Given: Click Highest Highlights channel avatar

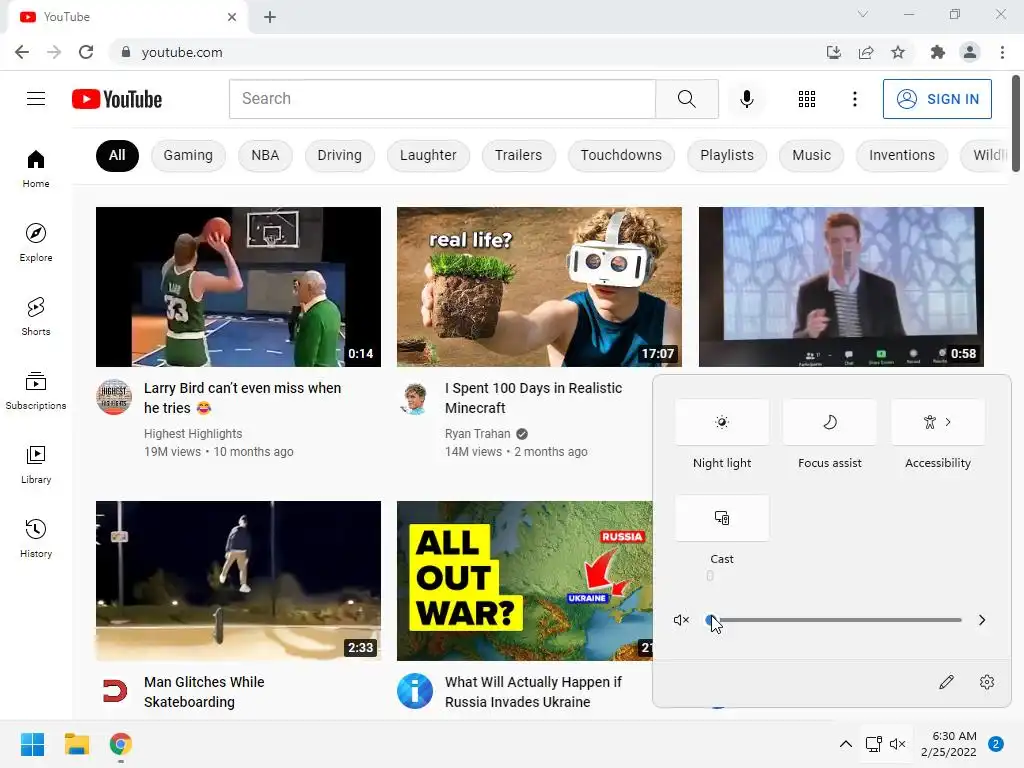Looking at the screenshot, I should (x=114, y=397).
